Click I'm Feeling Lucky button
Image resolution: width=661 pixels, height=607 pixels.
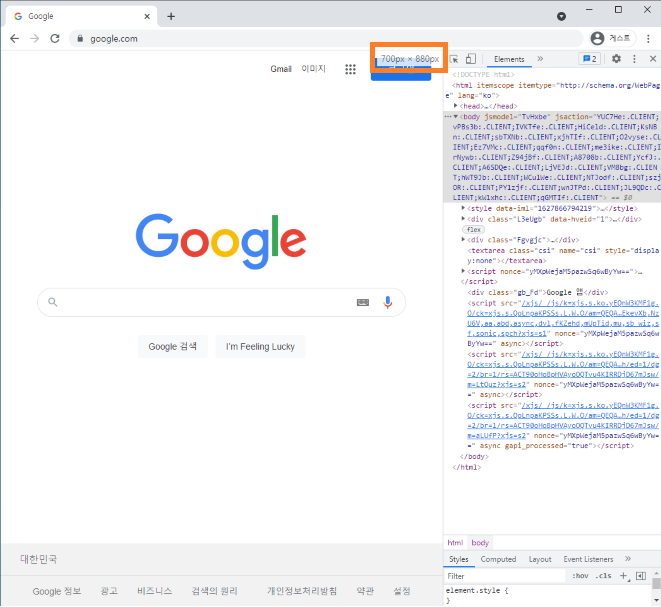coord(260,346)
